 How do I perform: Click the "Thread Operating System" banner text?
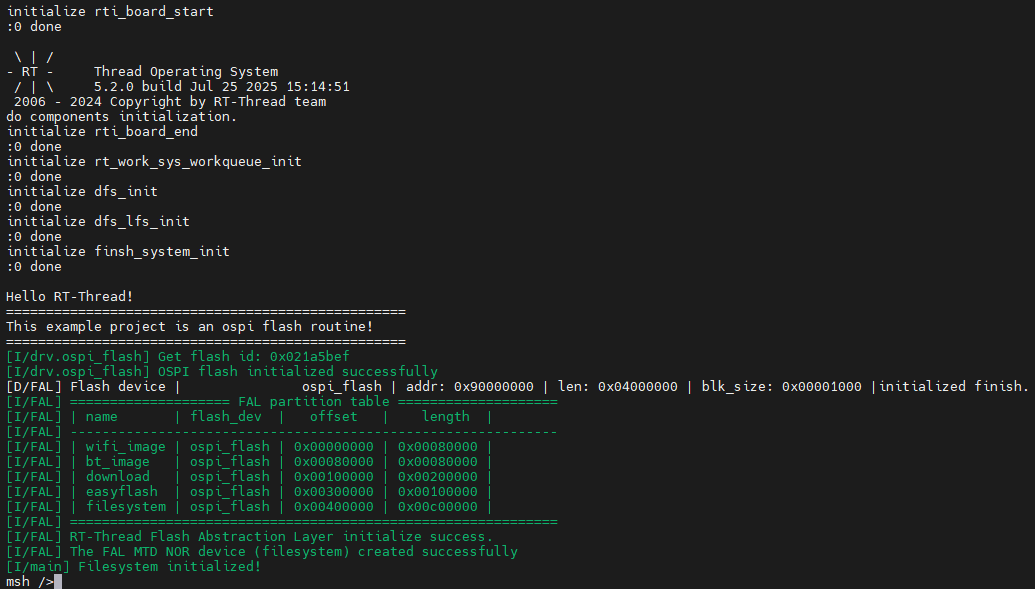click(x=186, y=72)
